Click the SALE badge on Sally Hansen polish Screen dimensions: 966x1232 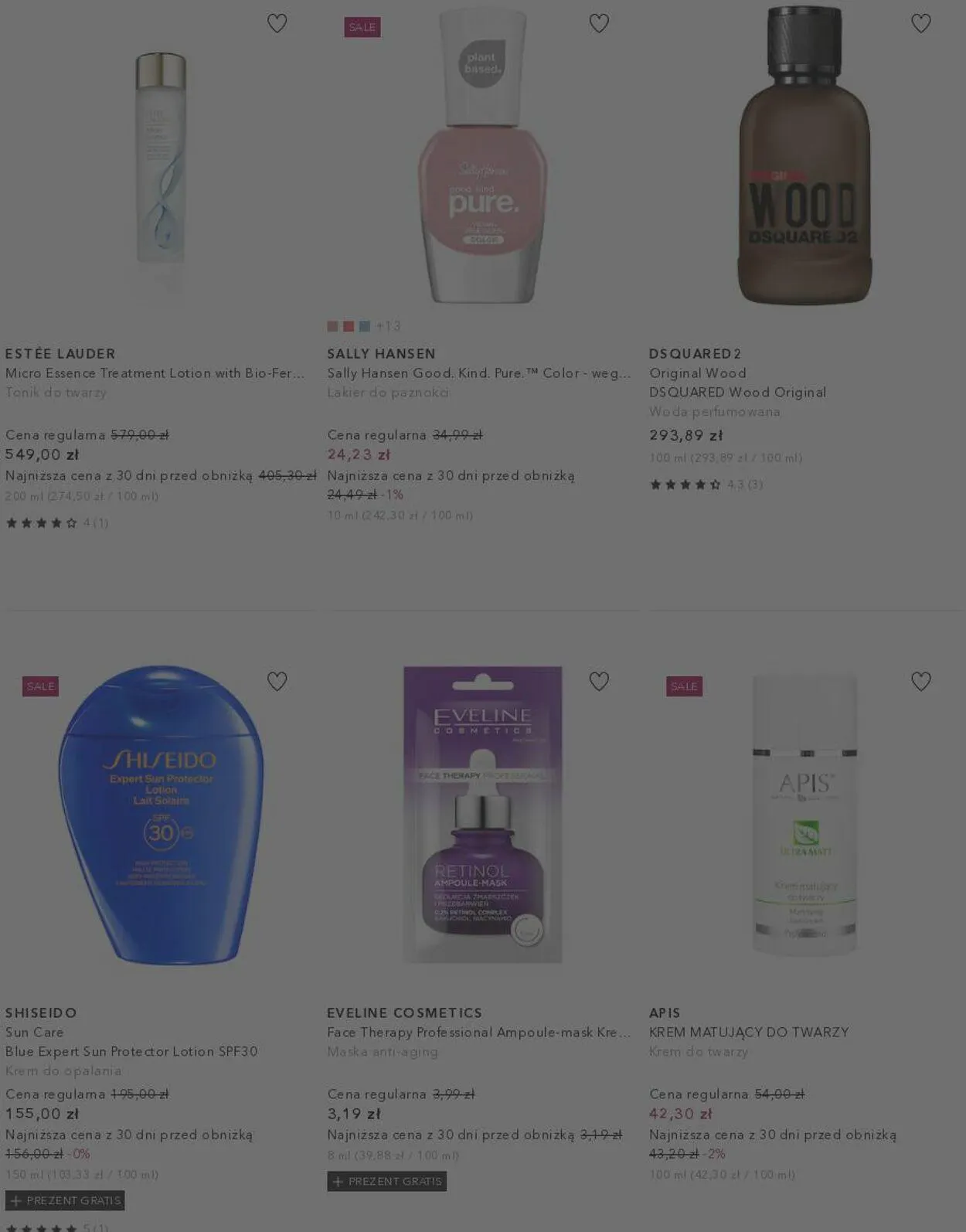[362, 27]
